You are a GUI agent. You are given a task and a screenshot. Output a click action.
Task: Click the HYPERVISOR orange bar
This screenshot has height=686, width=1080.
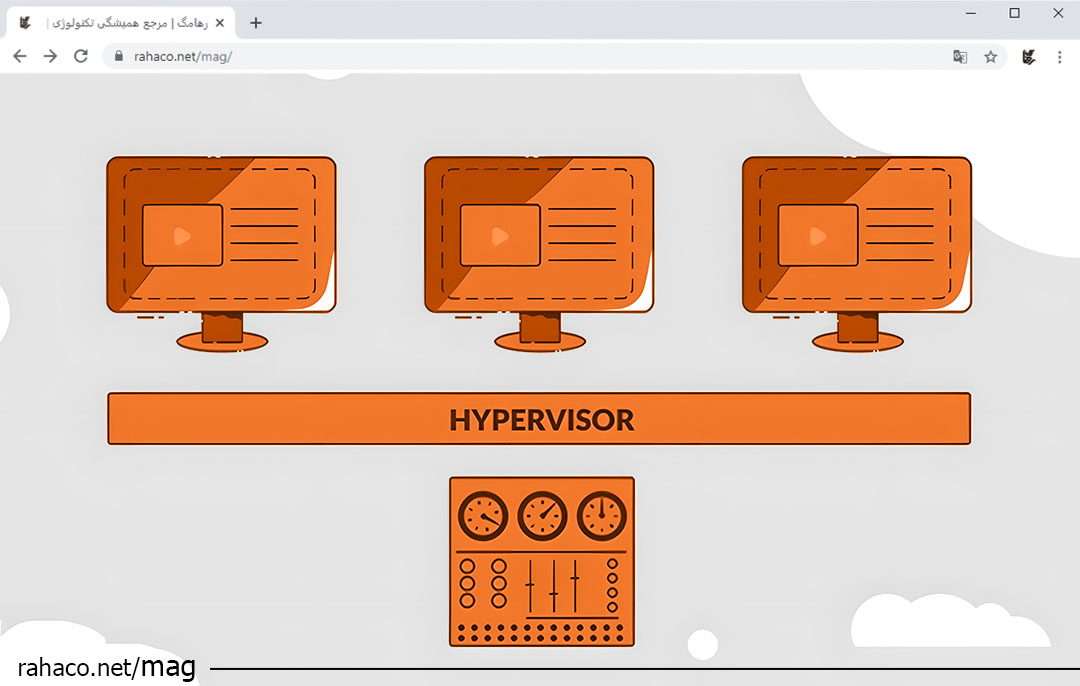(539, 419)
